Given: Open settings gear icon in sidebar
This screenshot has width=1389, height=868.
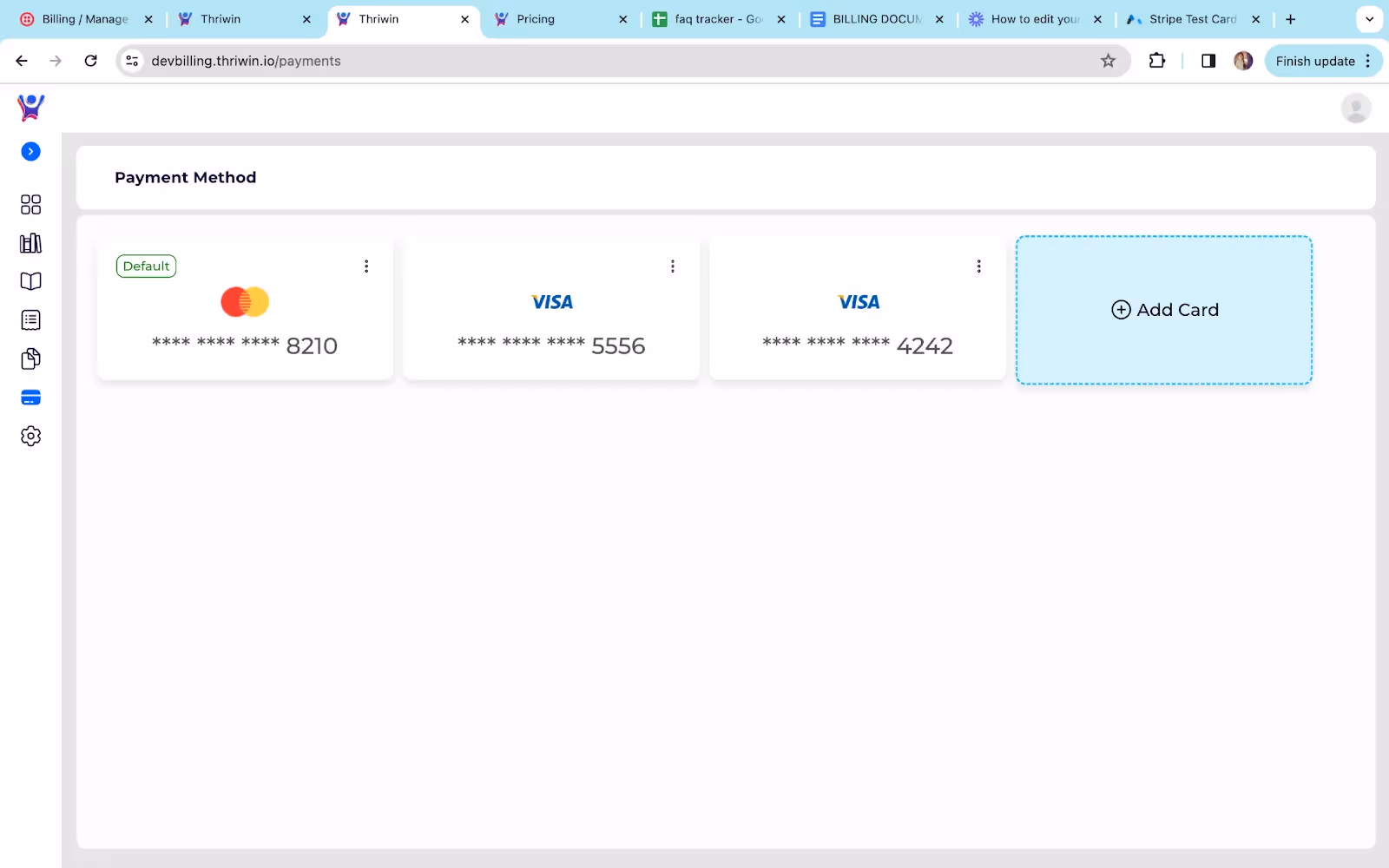Looking at the screenshot, I should click(x=30, y=436).
